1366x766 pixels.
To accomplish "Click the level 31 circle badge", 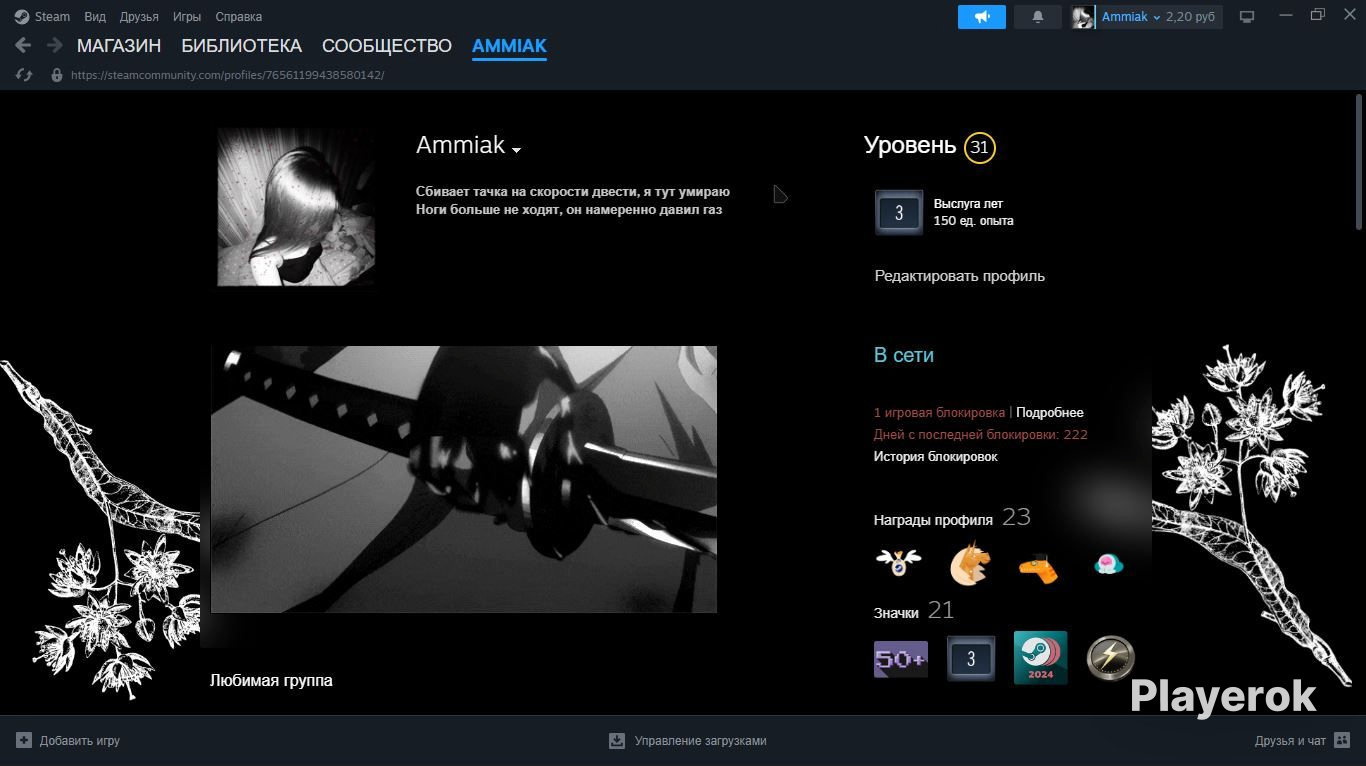I will pyautogui.click(x=980, y=148).
